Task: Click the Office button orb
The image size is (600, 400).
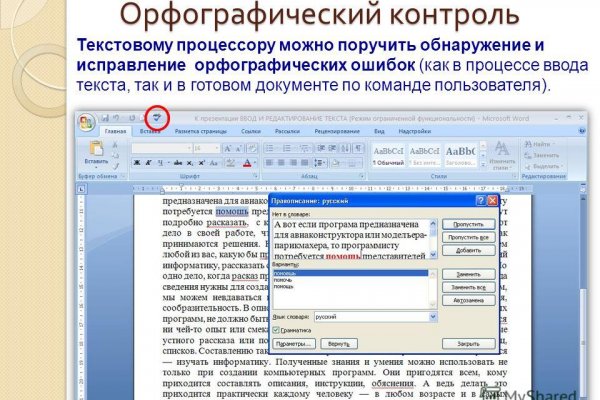Action: 89,123
